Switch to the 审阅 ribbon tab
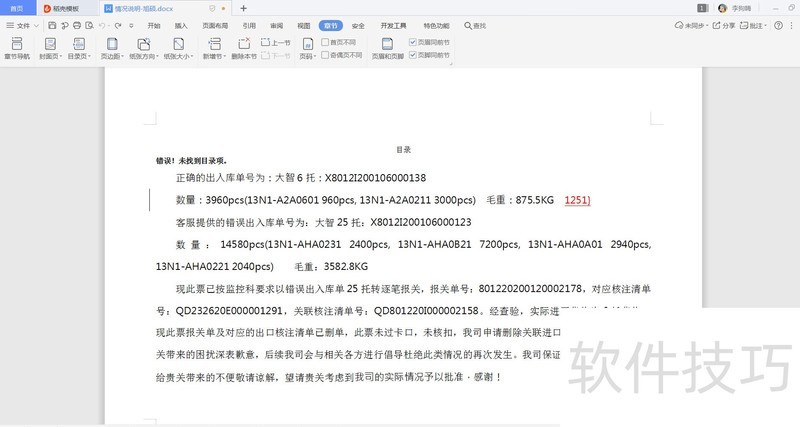 tap(277, 26)
